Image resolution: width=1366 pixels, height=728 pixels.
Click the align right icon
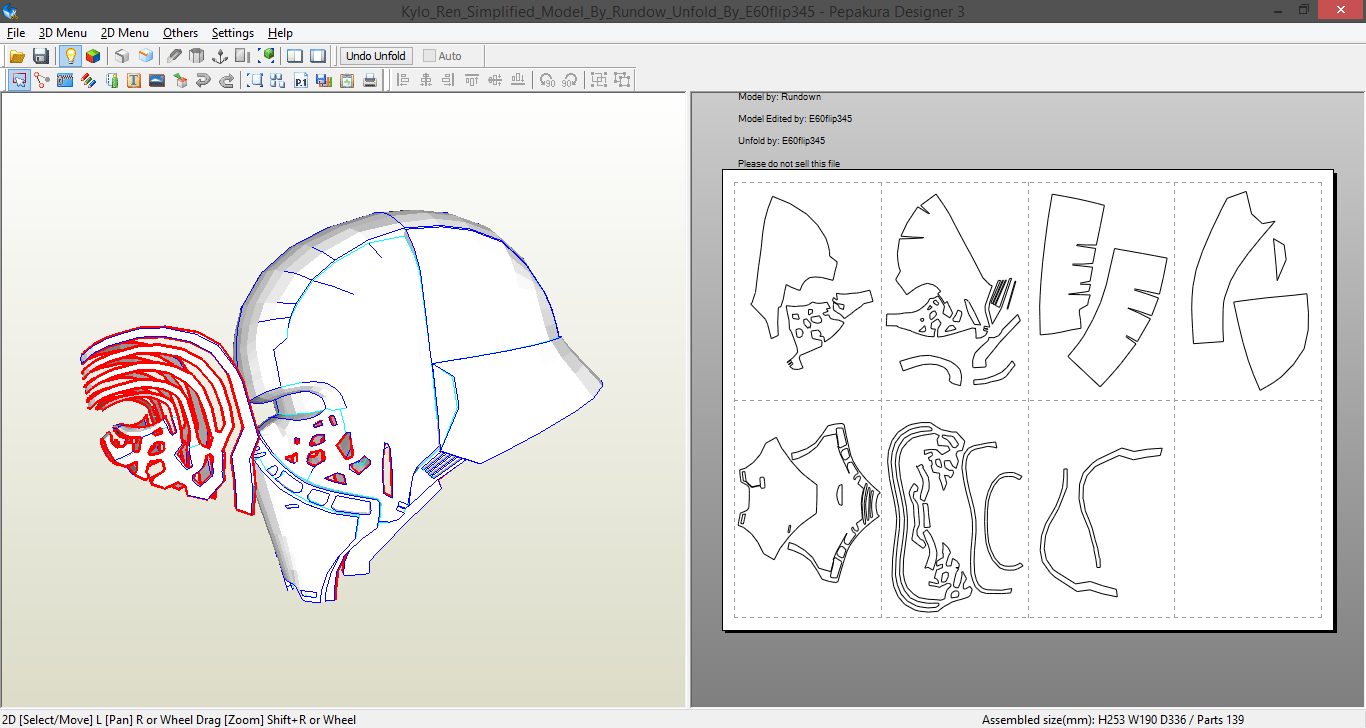[x=449, y=80]
